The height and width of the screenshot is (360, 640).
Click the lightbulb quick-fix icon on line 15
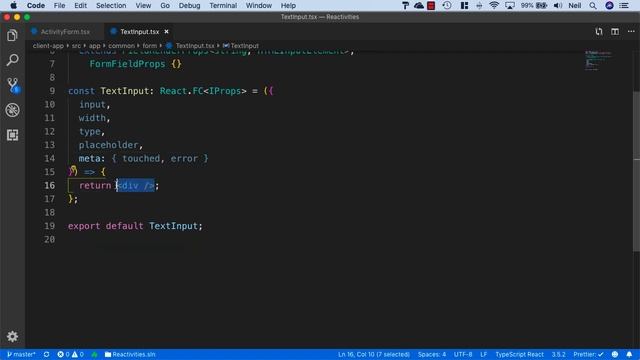(x=73, y=170)
